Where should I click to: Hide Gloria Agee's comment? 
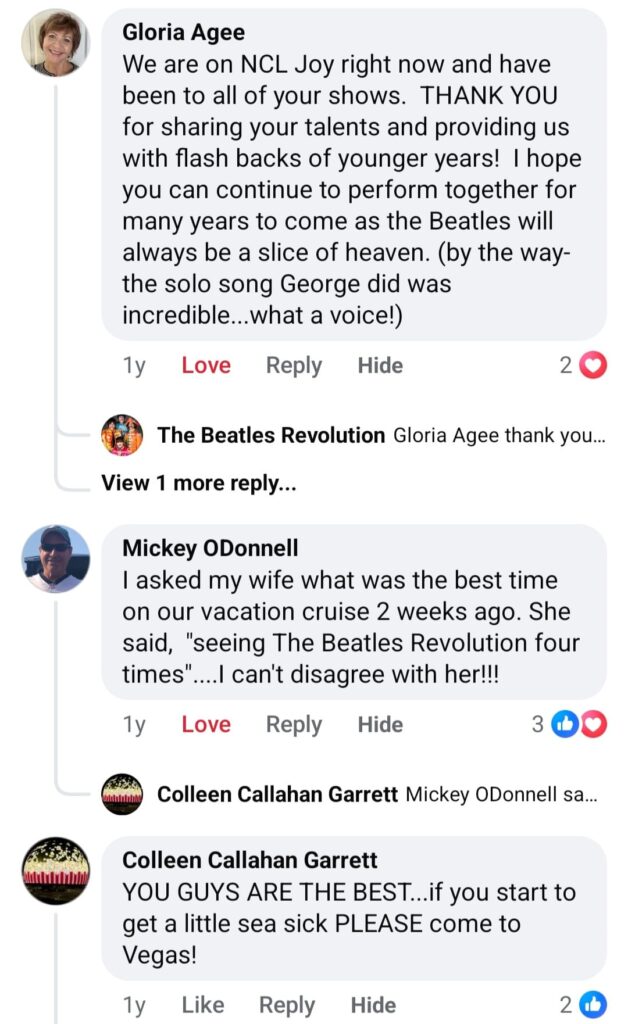(380, 366)
